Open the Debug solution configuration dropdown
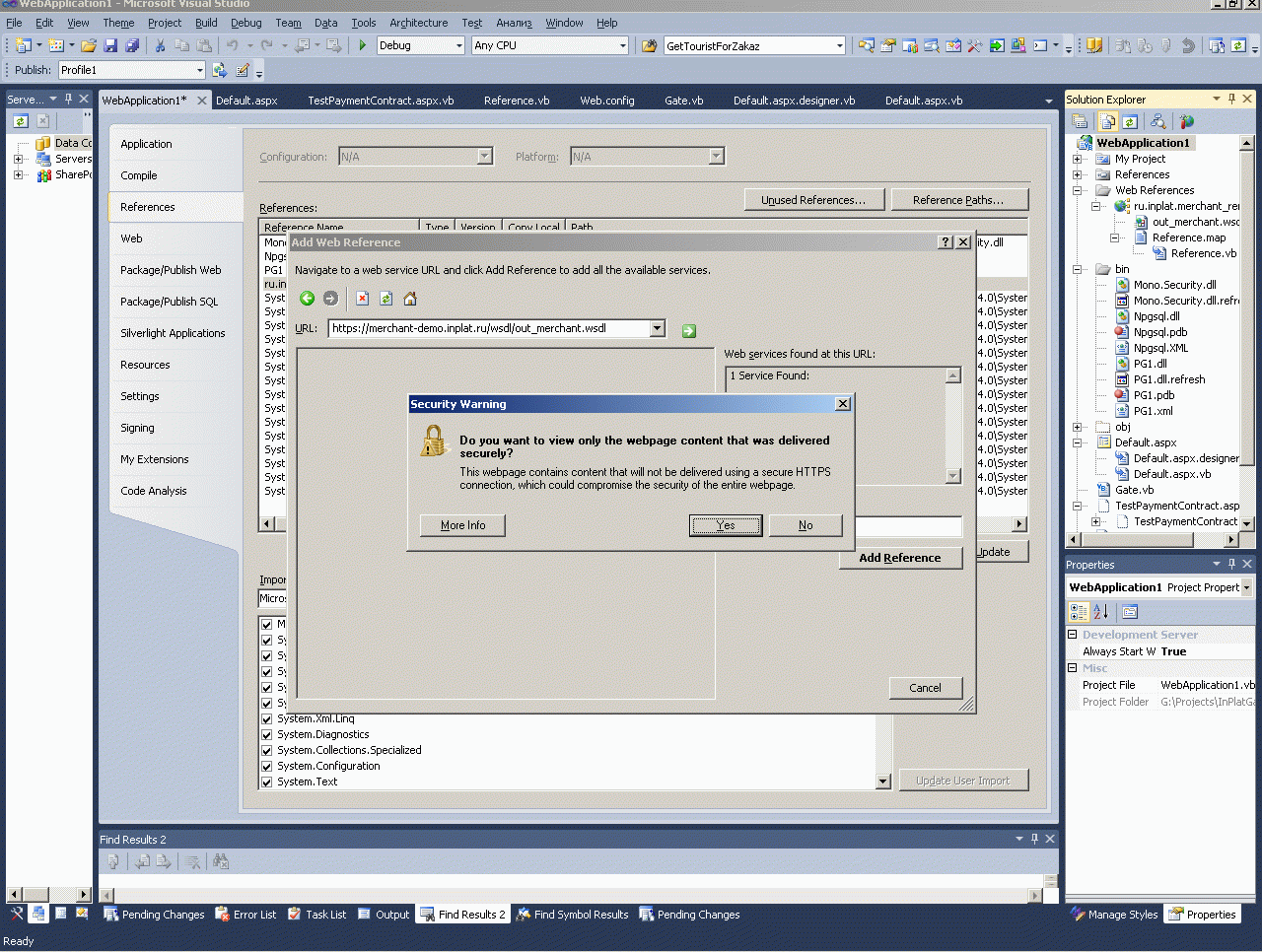The width and height of the screenshot is (1262, 952). pyautogui.click(x=459, y=45)
